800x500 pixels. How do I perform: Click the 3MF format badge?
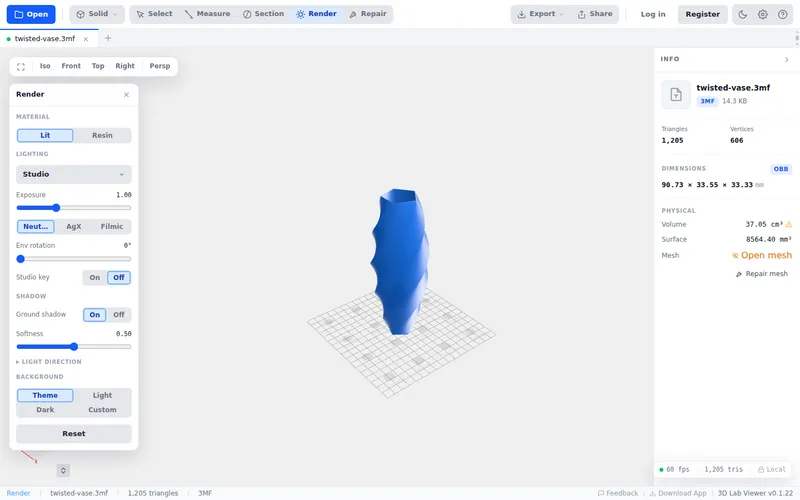click(707, 101)
